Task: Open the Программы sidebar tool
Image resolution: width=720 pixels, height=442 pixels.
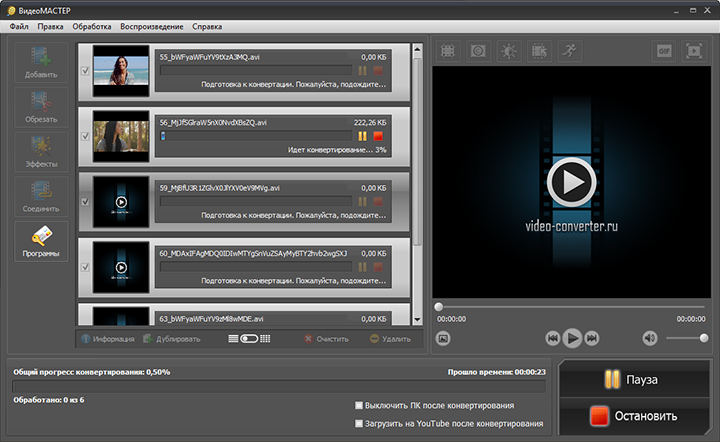Action: [41, 241]
